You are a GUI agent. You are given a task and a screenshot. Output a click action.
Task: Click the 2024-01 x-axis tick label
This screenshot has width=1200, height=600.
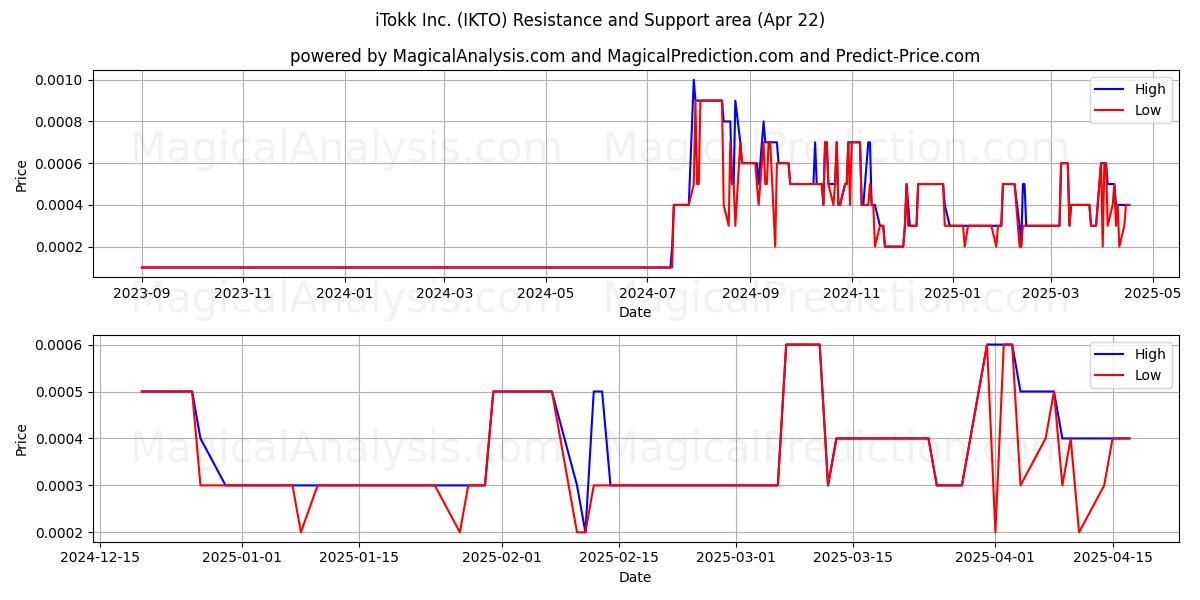pos(345,293)
